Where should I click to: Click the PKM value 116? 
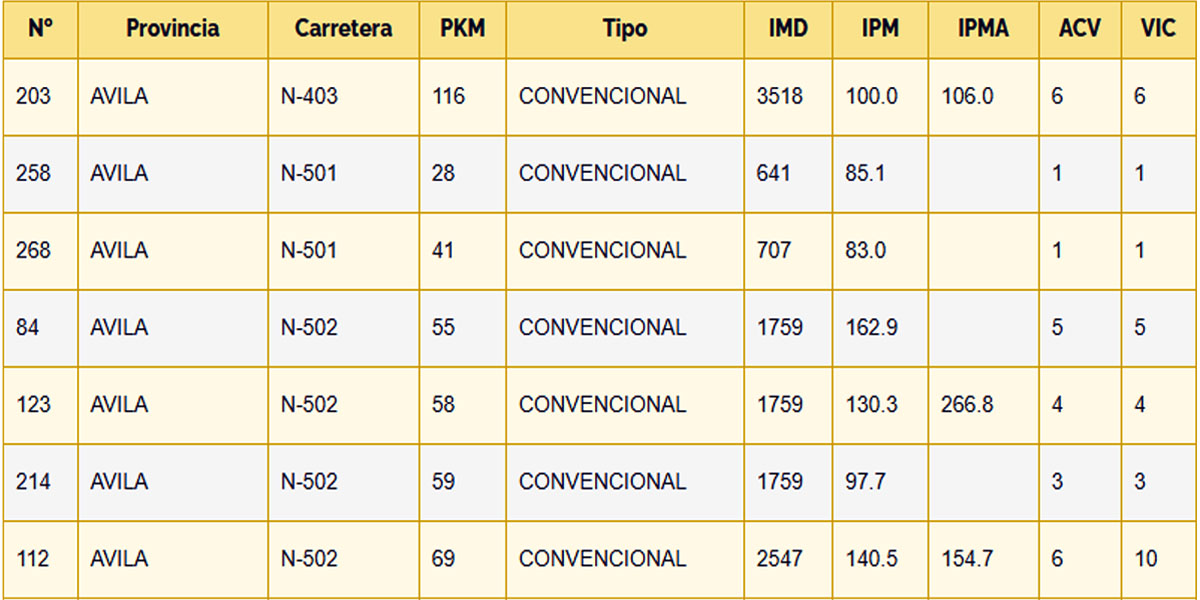click(x=449, y=97)
